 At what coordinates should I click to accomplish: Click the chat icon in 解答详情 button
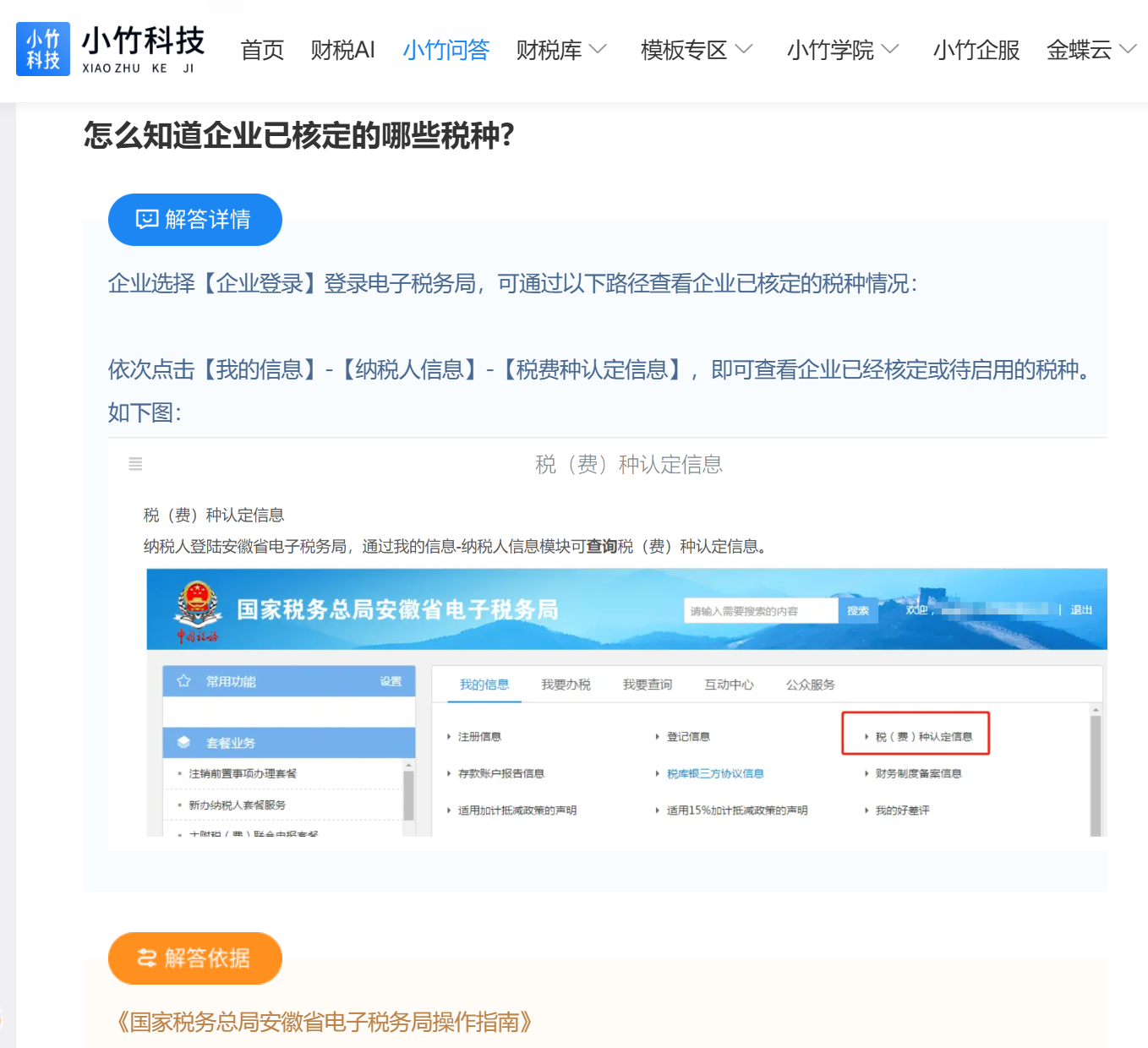[147, 220]
